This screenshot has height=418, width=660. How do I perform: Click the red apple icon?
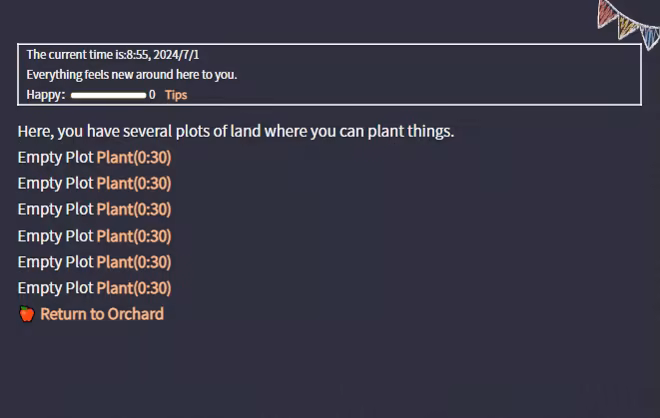(x=27, y=314)
